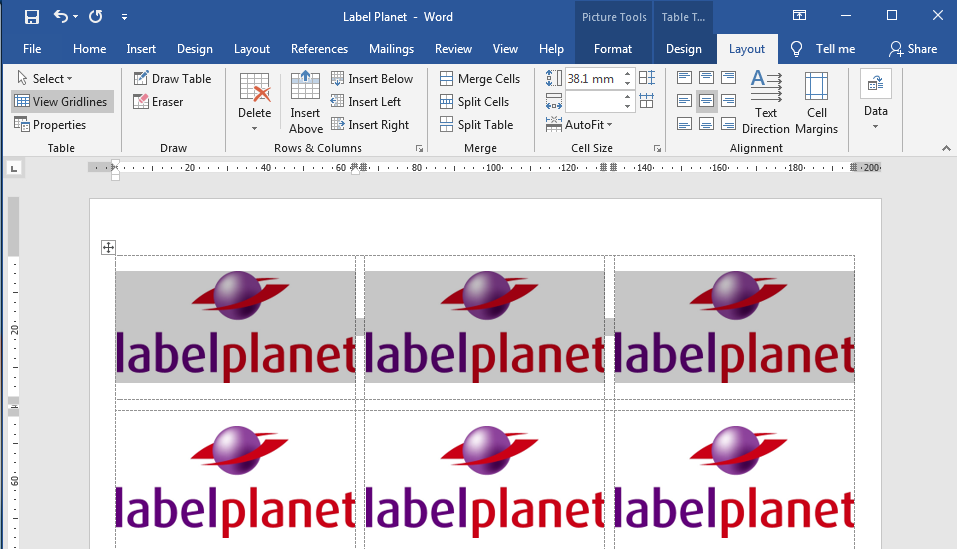Increase column width with up stepper

tap(627, 97)
